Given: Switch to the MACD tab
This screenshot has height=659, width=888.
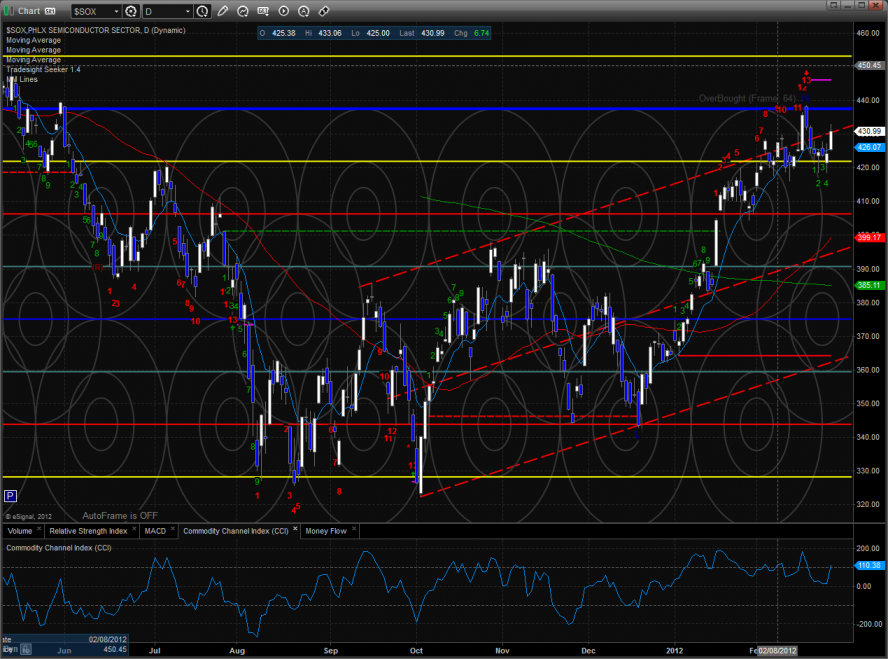Looking at the screenshot, I should click(155, 530).
